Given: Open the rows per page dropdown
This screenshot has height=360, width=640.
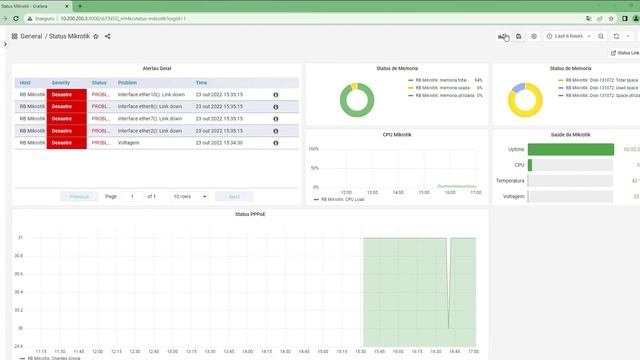Looking at the screenshot, I should point(189,197).
